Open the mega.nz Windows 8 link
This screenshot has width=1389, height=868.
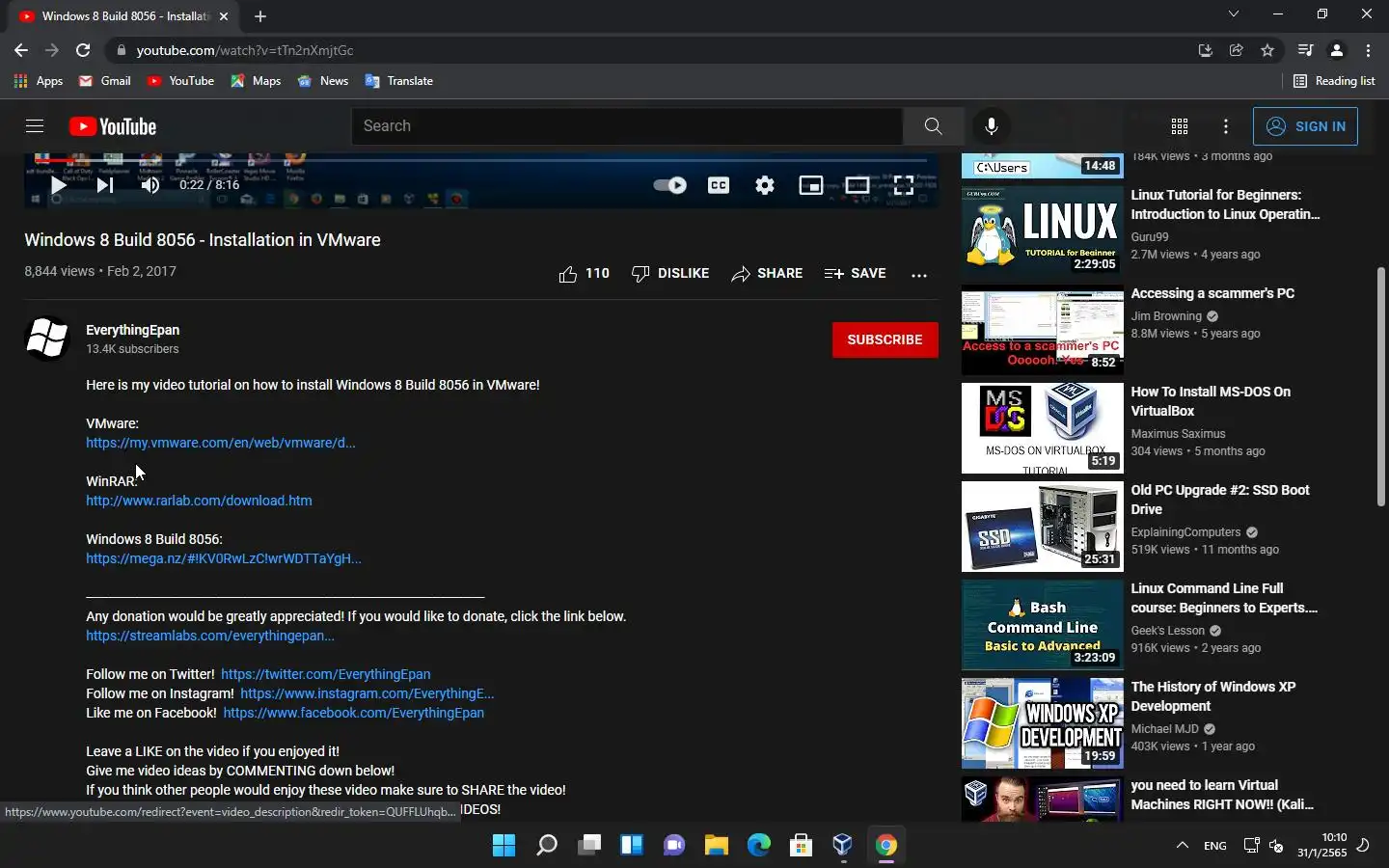pos(224,558)
